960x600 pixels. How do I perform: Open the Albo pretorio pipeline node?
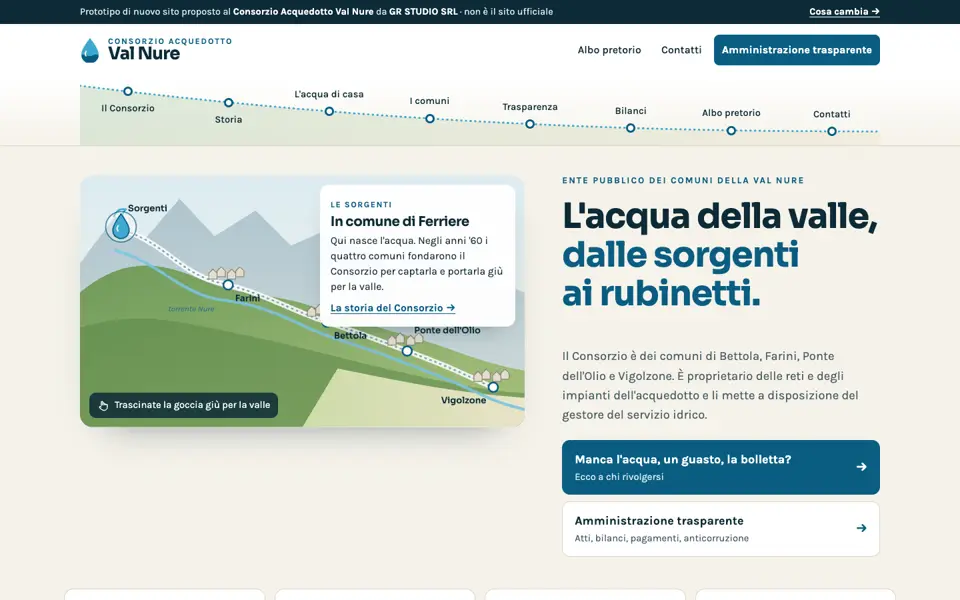point(731,130)
